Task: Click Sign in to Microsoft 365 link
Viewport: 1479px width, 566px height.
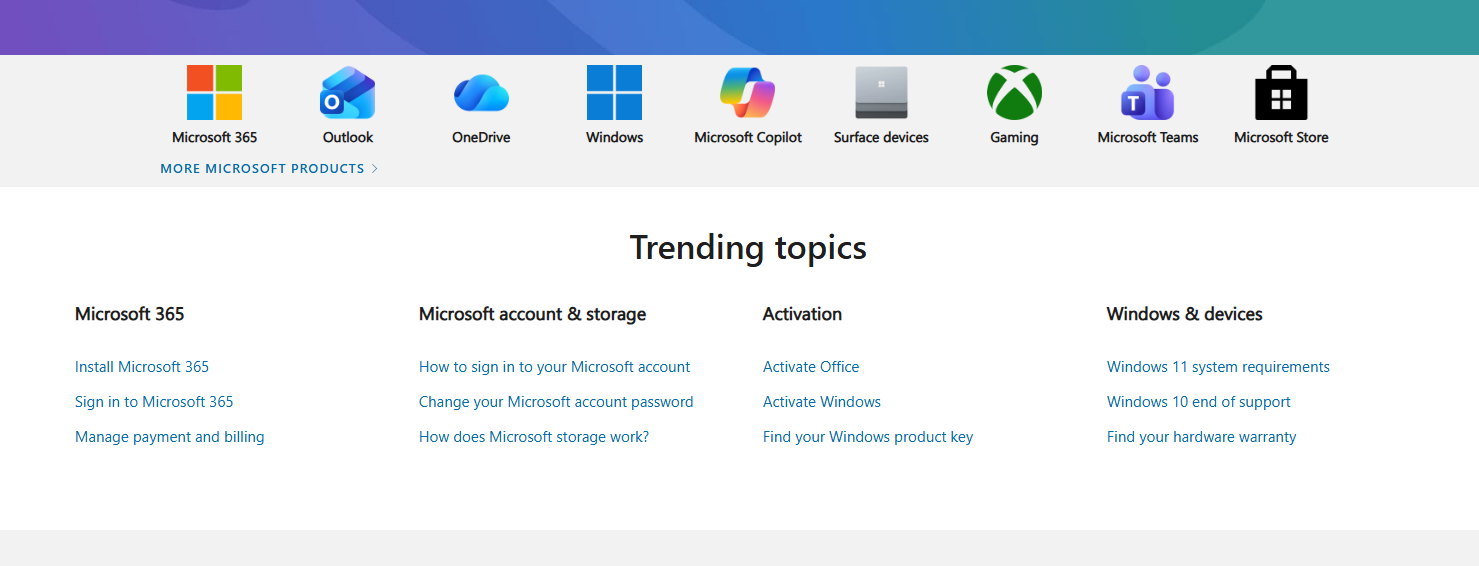Action: (154, 402)
